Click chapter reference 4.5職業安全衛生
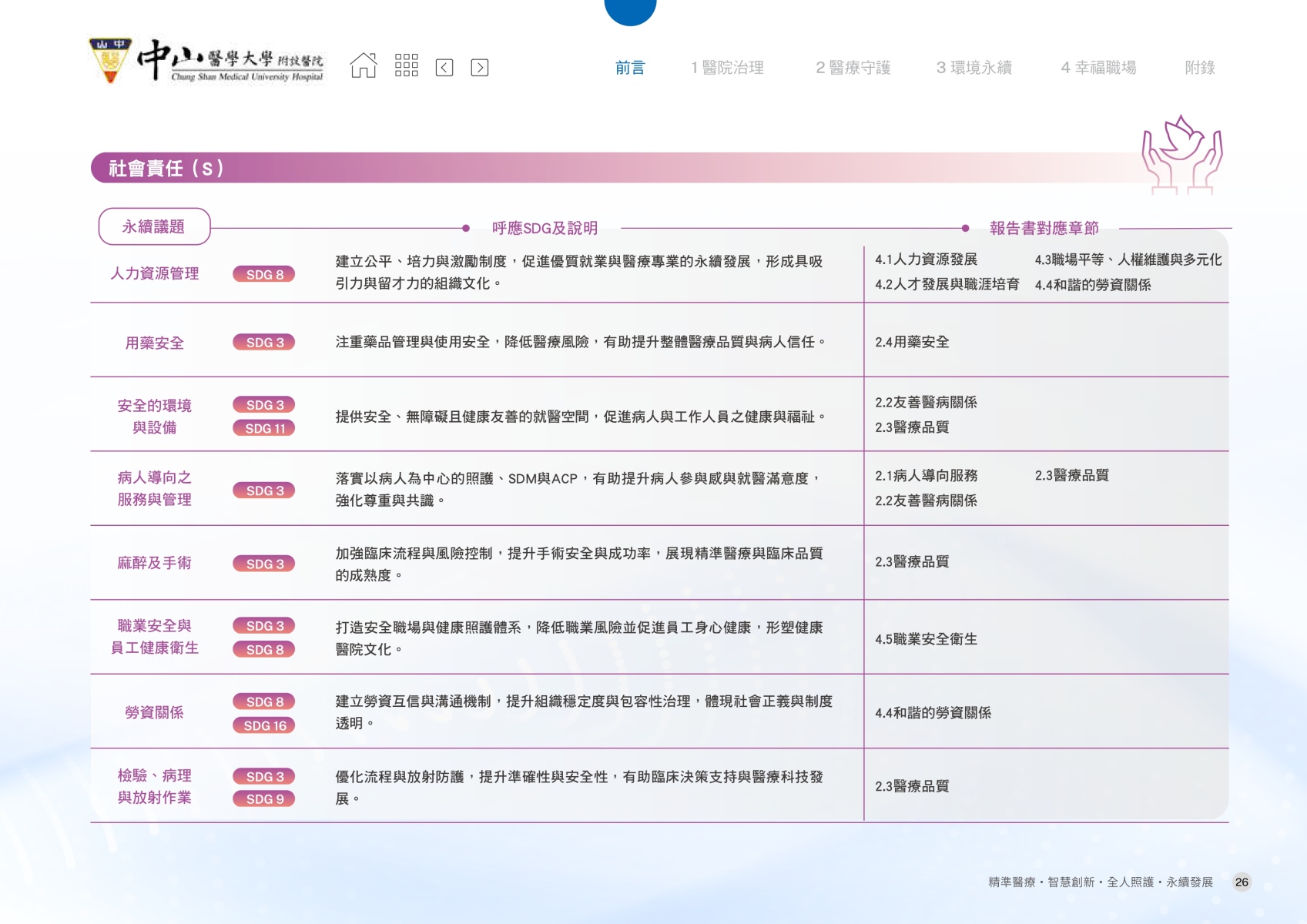Image resolution: width=1307 pixels, height=924 pixels. coord(926,639)
